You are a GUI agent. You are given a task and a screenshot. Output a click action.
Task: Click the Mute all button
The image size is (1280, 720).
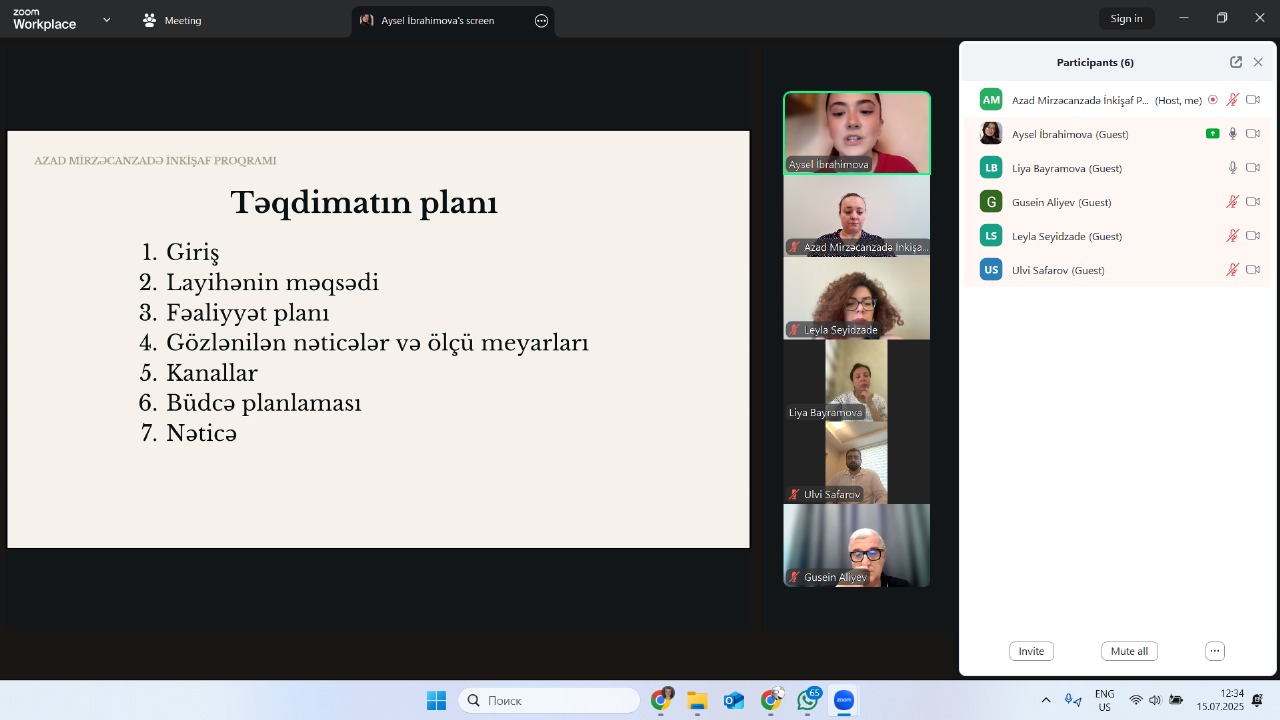click(x=1129, y=651)
